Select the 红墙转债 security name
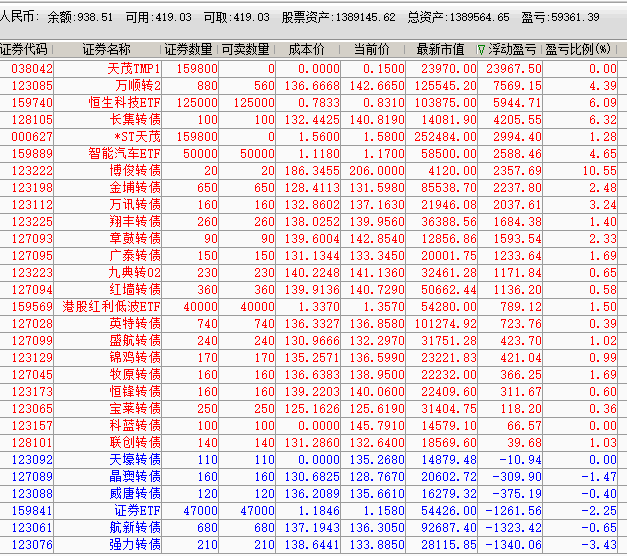The image size is (627, 556). tap(135, 290)
